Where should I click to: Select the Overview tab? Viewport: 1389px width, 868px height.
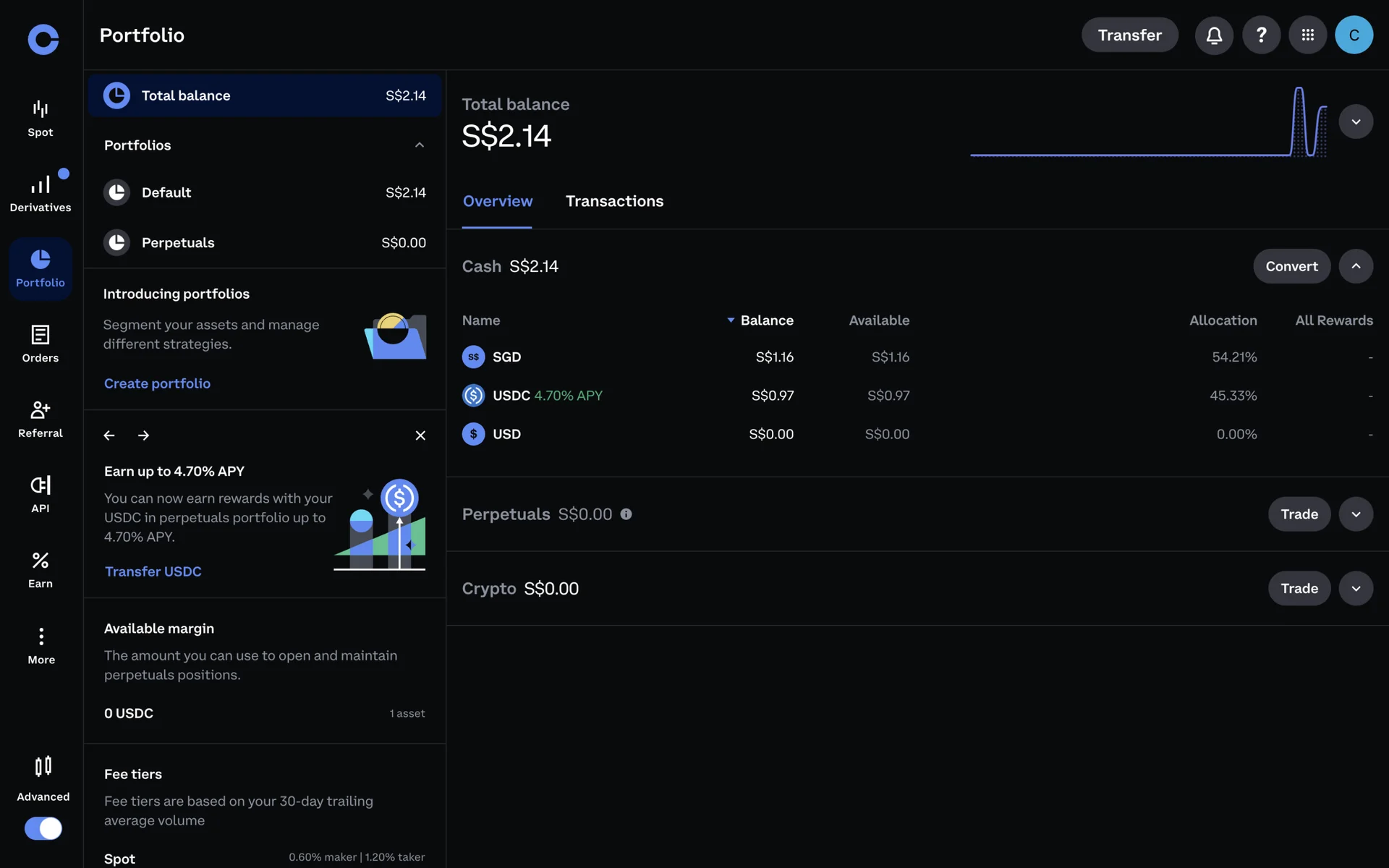(498, 201)
